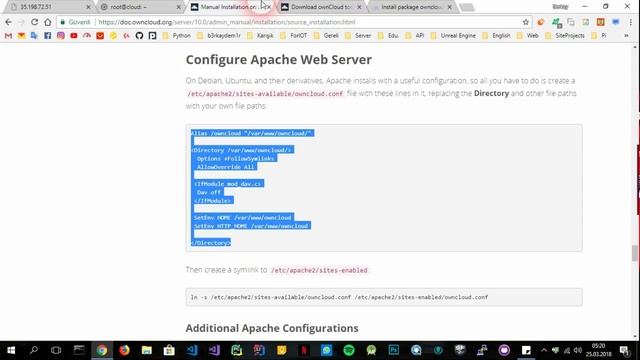This screenshot has height=360, width=640.
Task: Click the orange extension icon beside the star
Action: coord(541,22)
